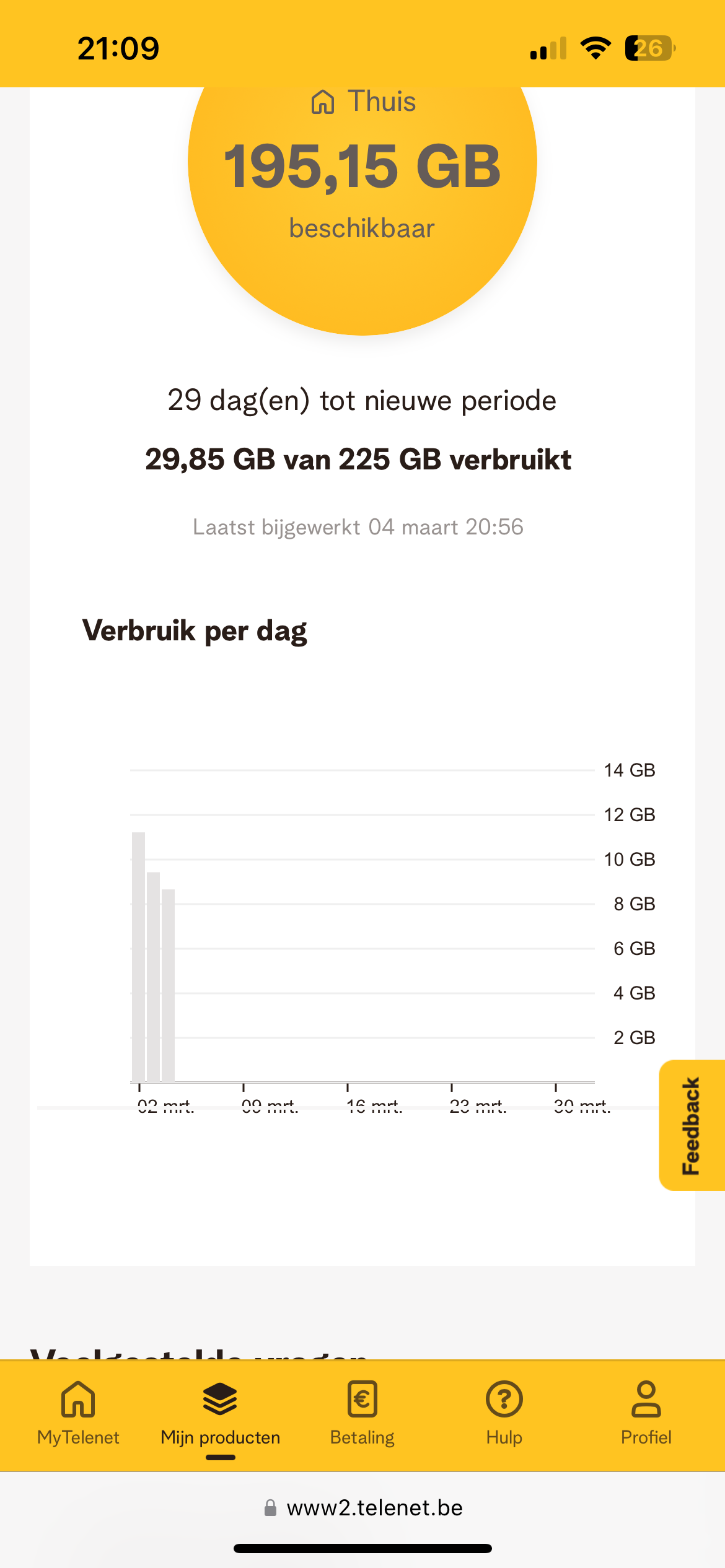Tap the third bar in usage chart

pos(168,985)
